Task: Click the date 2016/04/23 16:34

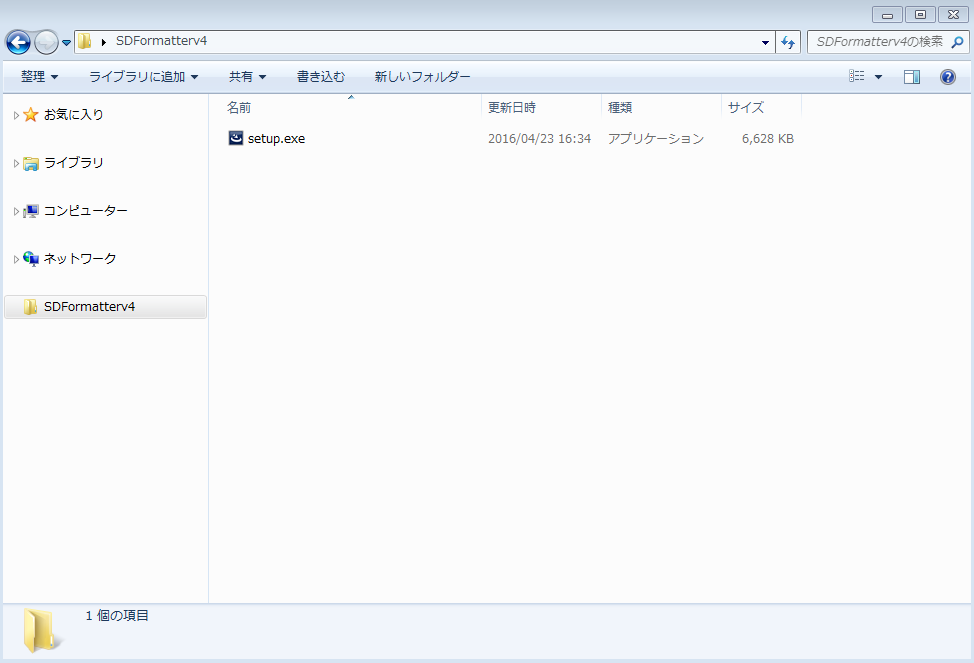Action: (539, 139)
